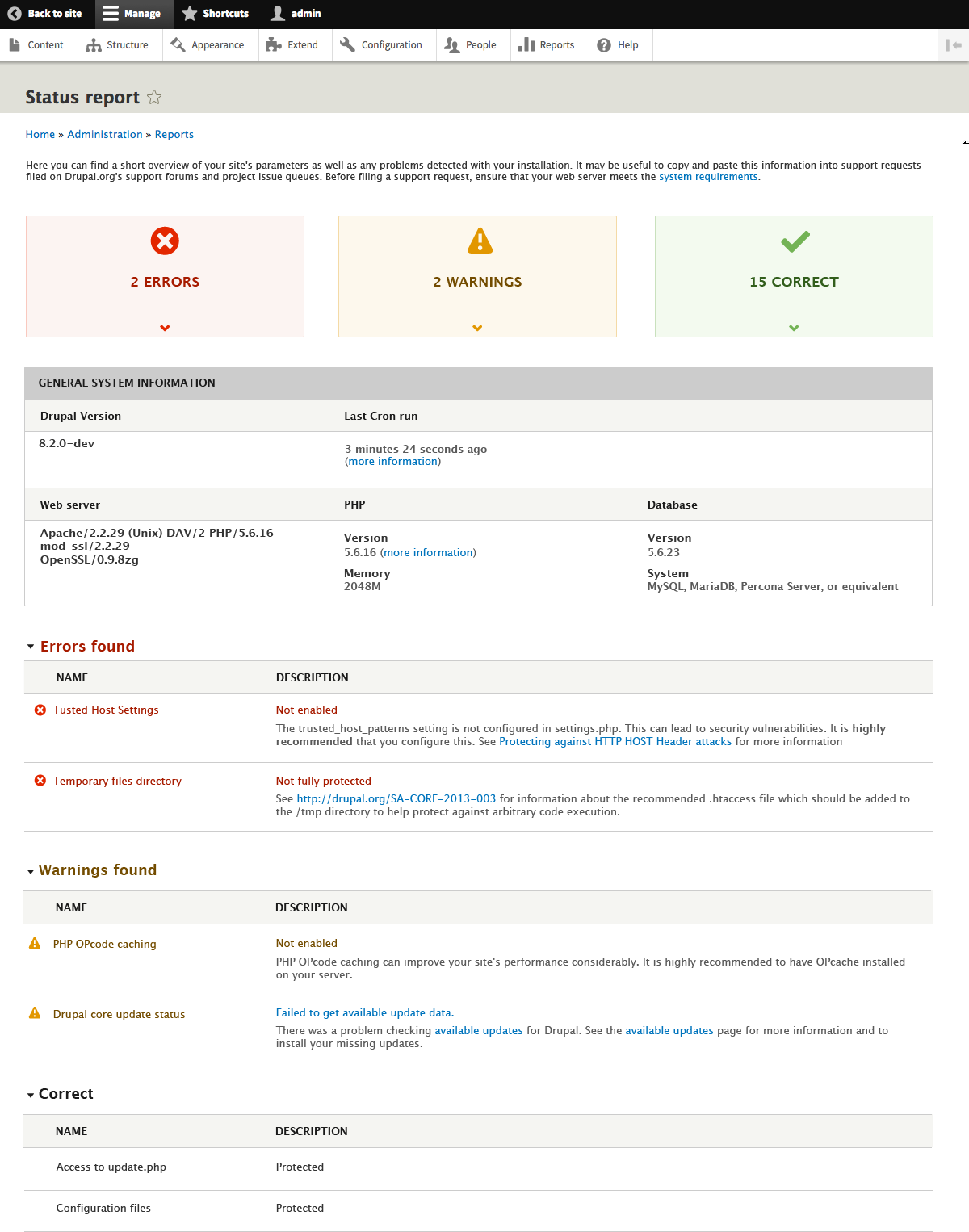Image resolution: width=969 pixels, height=1232 pixels.
Task: Click the red error X icon in errors card
Action: click(x=165, y=241)
